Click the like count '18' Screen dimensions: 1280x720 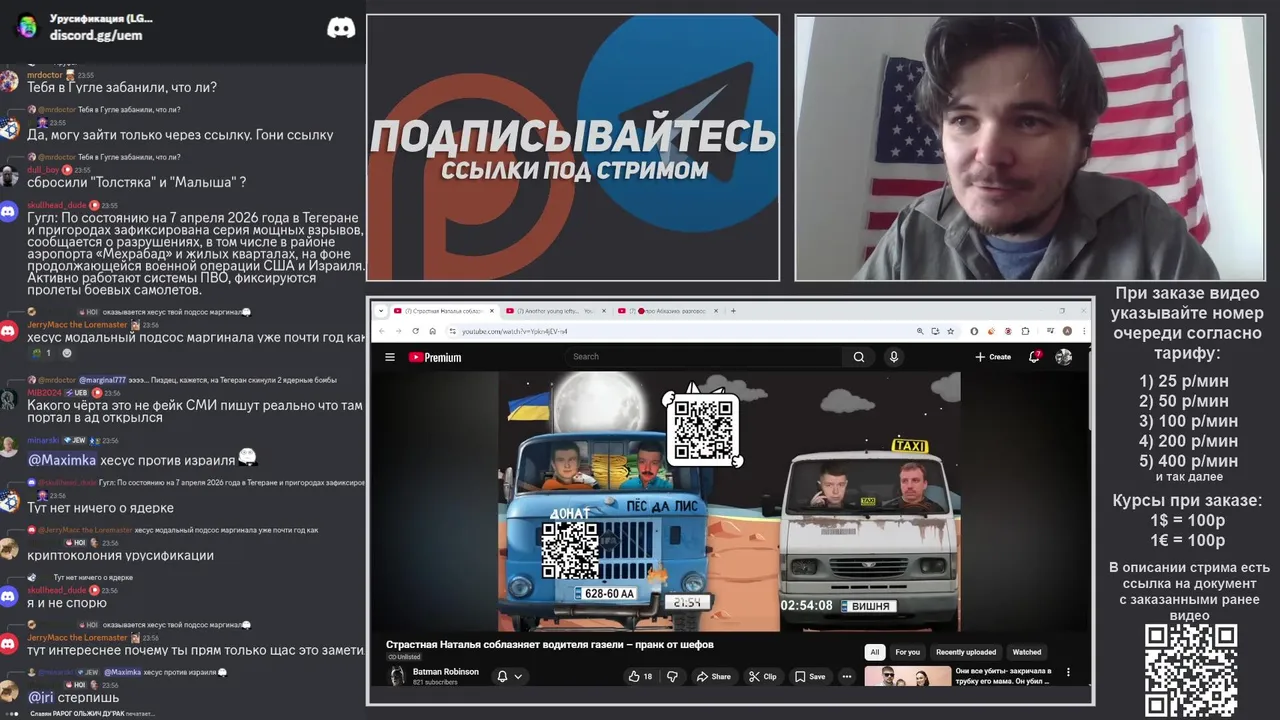(x=648, y=677)
